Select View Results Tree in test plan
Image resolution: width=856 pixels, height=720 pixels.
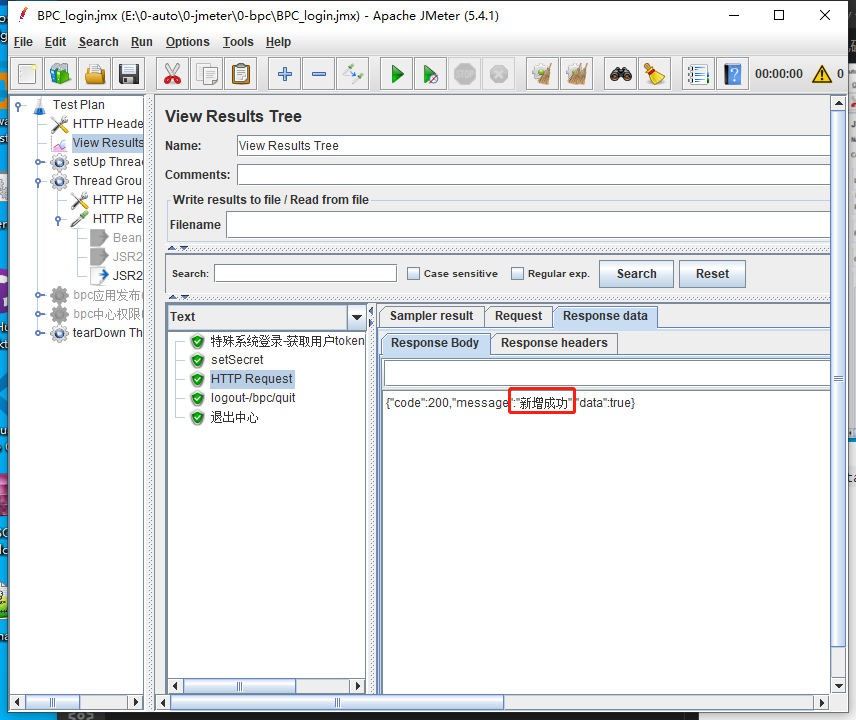(107, 143)
